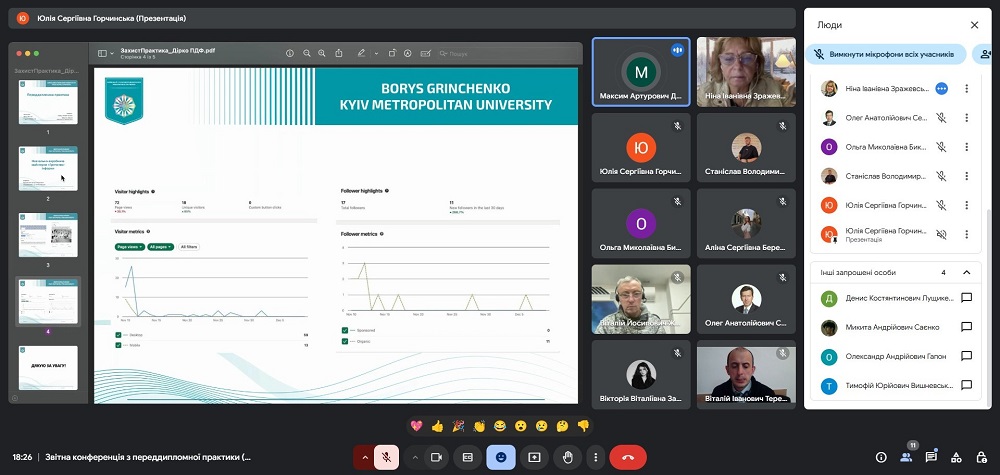Open the activities shapes icon

click(x=956, y=457)
